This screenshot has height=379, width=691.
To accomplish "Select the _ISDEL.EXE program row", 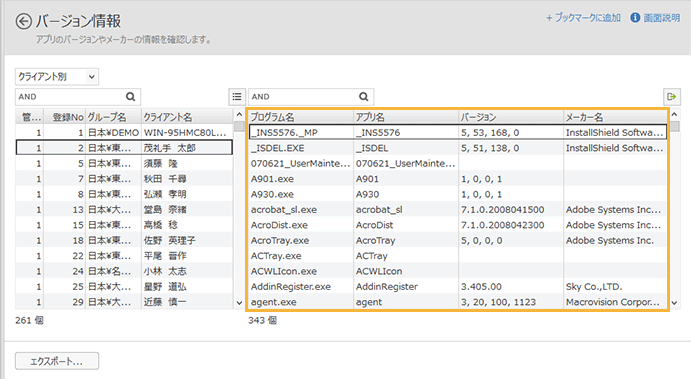I will [457, 148].
